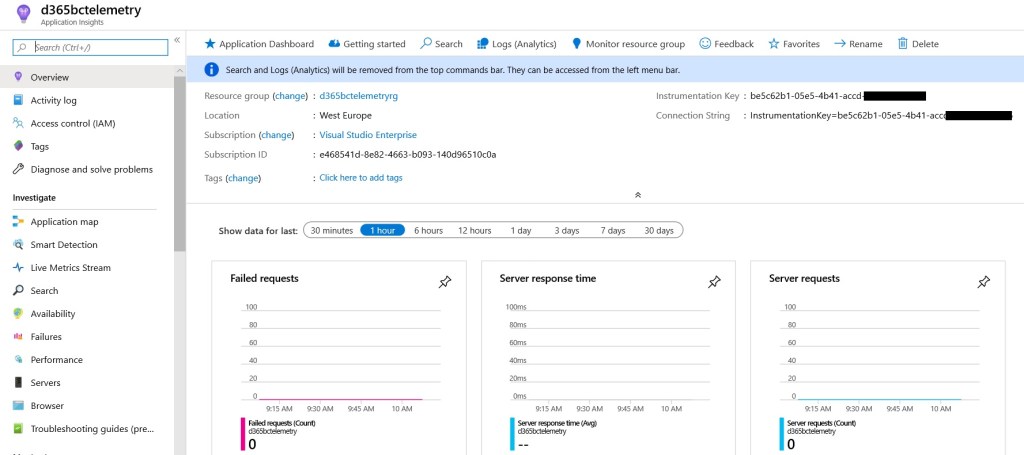
Task: Click the Instrumentation Key value text
Action: (838, 96)
